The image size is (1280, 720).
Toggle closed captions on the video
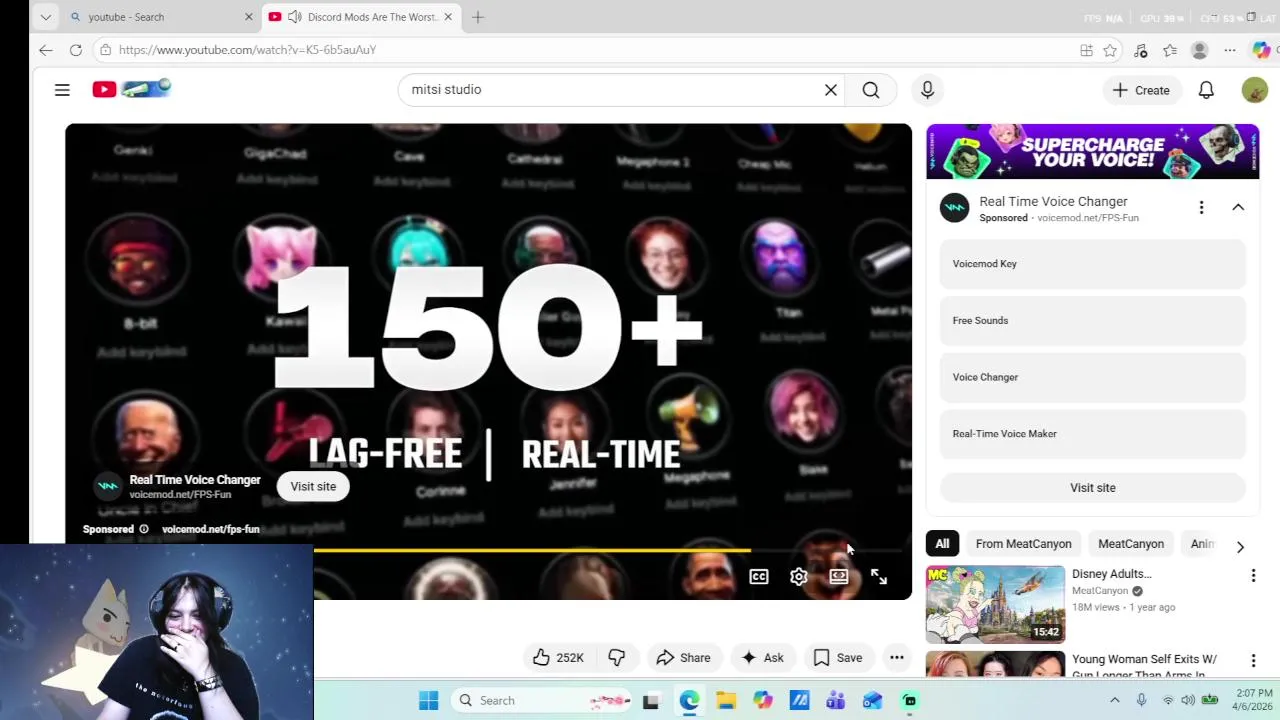tap(759, 576)
